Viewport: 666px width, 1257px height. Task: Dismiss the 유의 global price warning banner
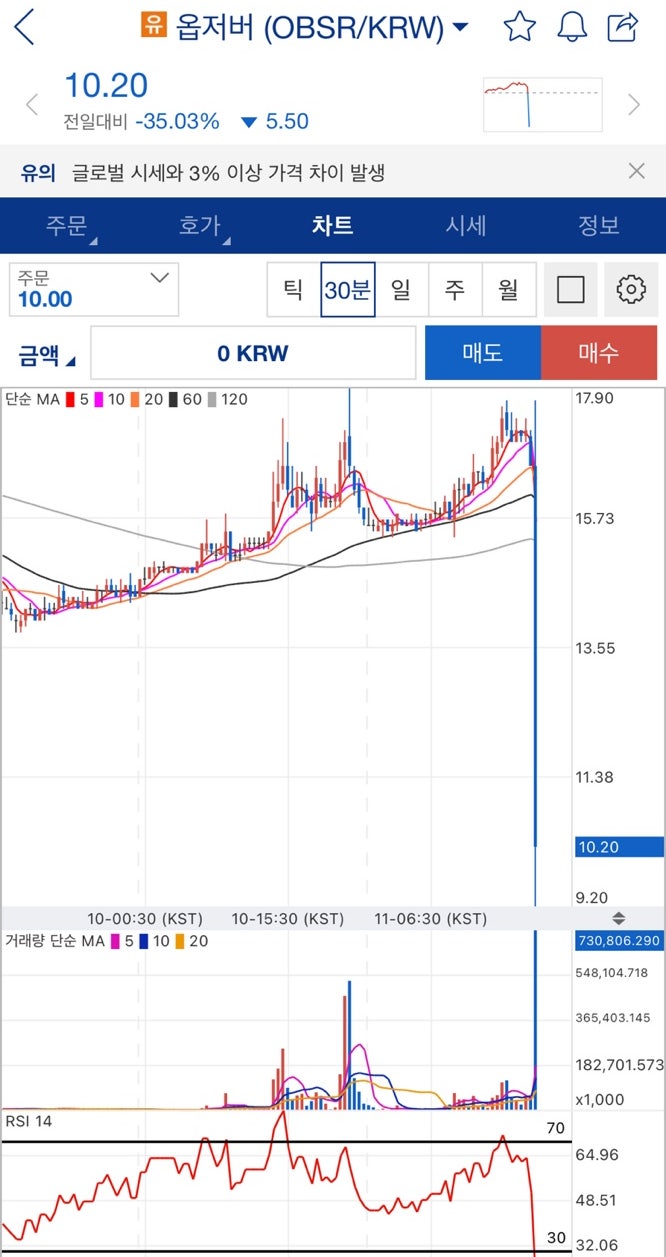(x=637, y=171)
